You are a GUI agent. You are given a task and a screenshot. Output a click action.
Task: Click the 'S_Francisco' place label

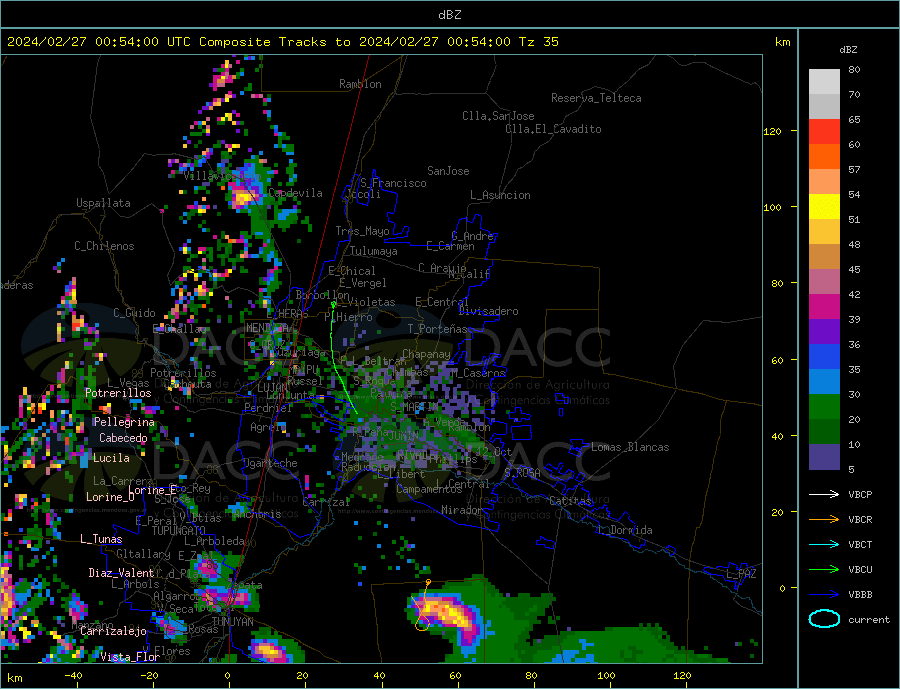pyautogui.click(x=393, y=183)
